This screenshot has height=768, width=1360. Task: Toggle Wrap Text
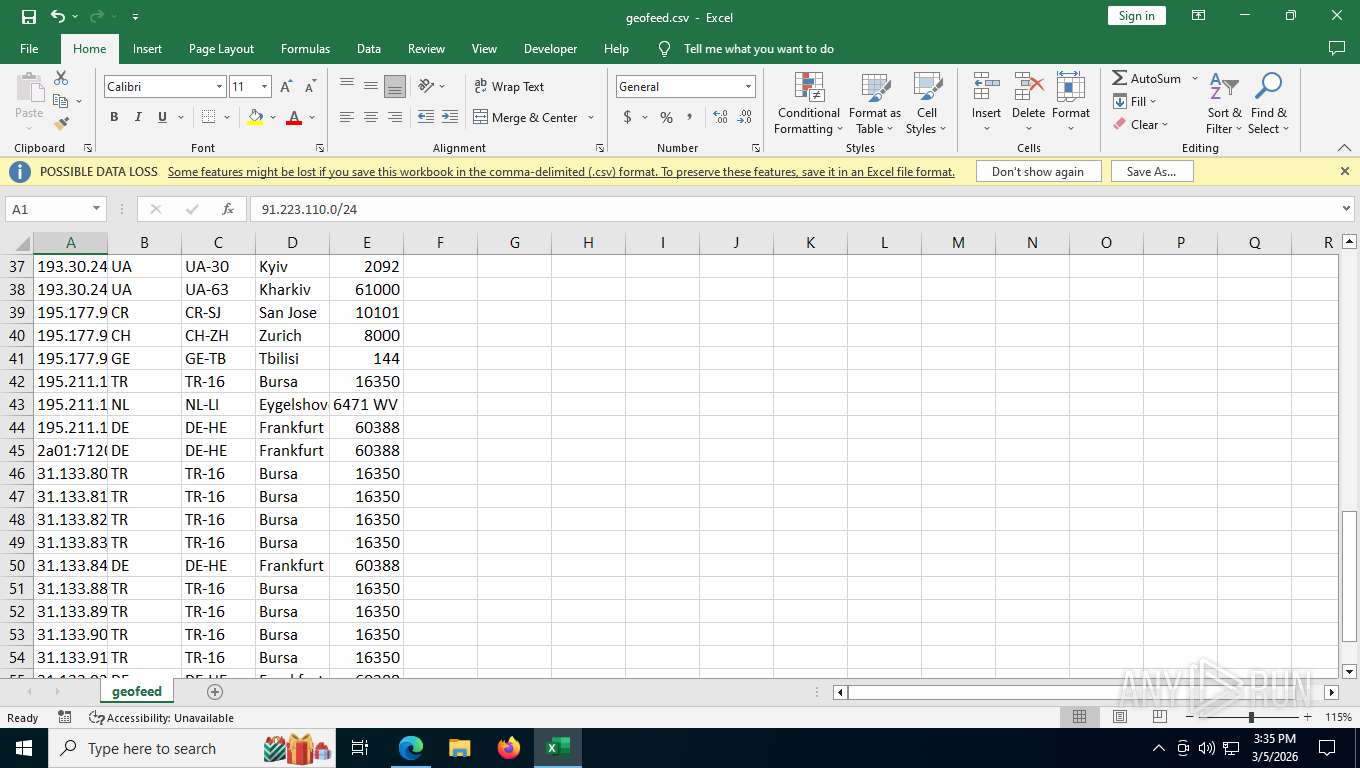(509, 86)
